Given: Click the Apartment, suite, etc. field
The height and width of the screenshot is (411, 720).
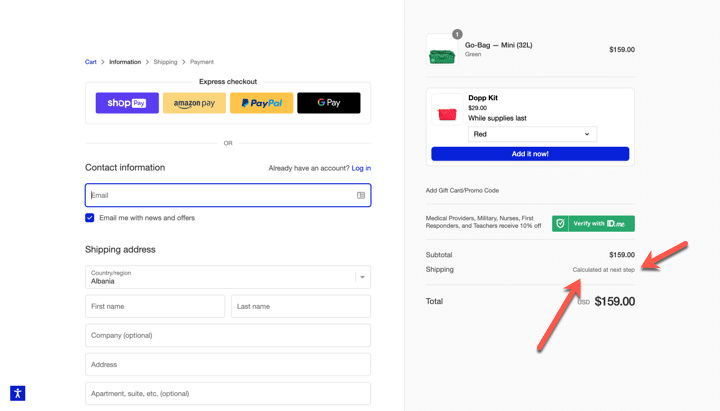Looking at the screenshot, I should [228, 394].
